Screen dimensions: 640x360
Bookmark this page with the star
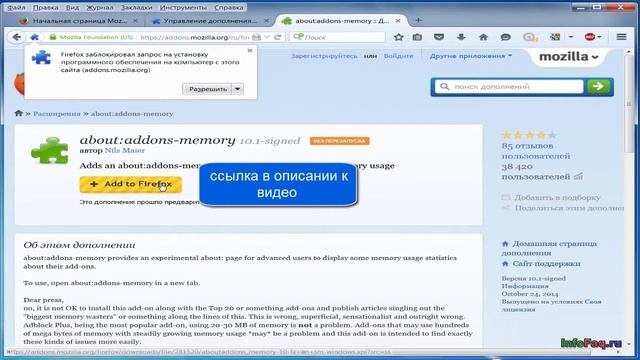coord(398,37)
